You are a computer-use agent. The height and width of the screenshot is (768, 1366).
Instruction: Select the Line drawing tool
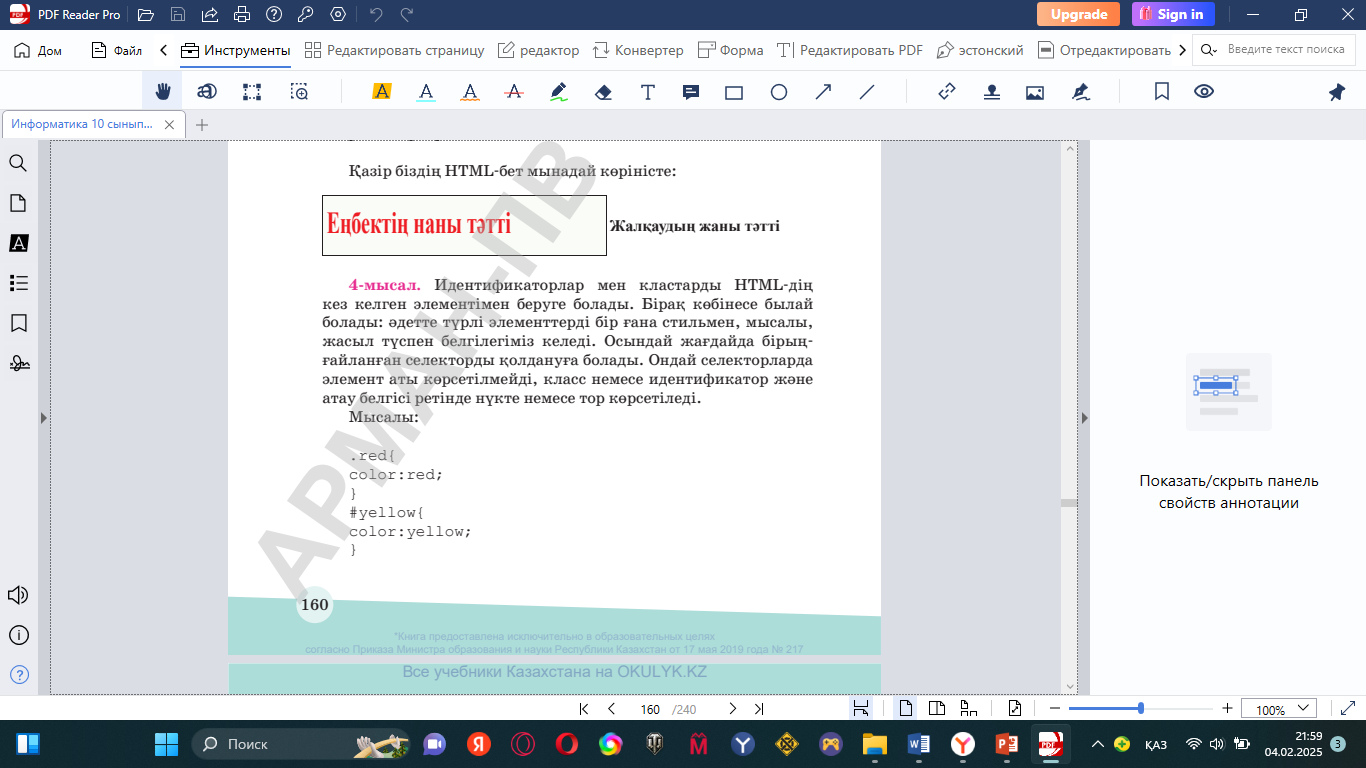click(x=867, y=92)
